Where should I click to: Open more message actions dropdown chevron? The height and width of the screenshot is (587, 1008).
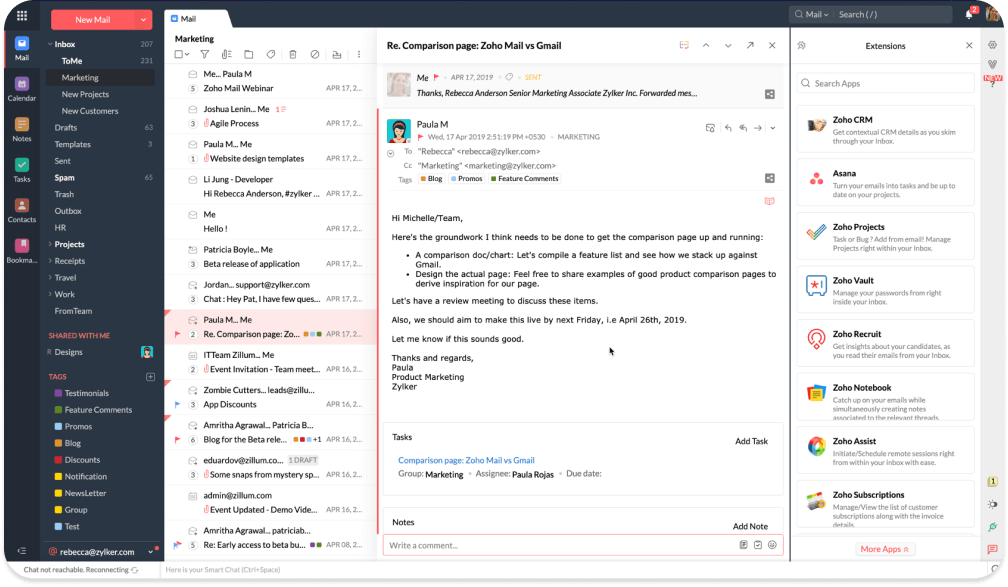click(x=773, y=128)
